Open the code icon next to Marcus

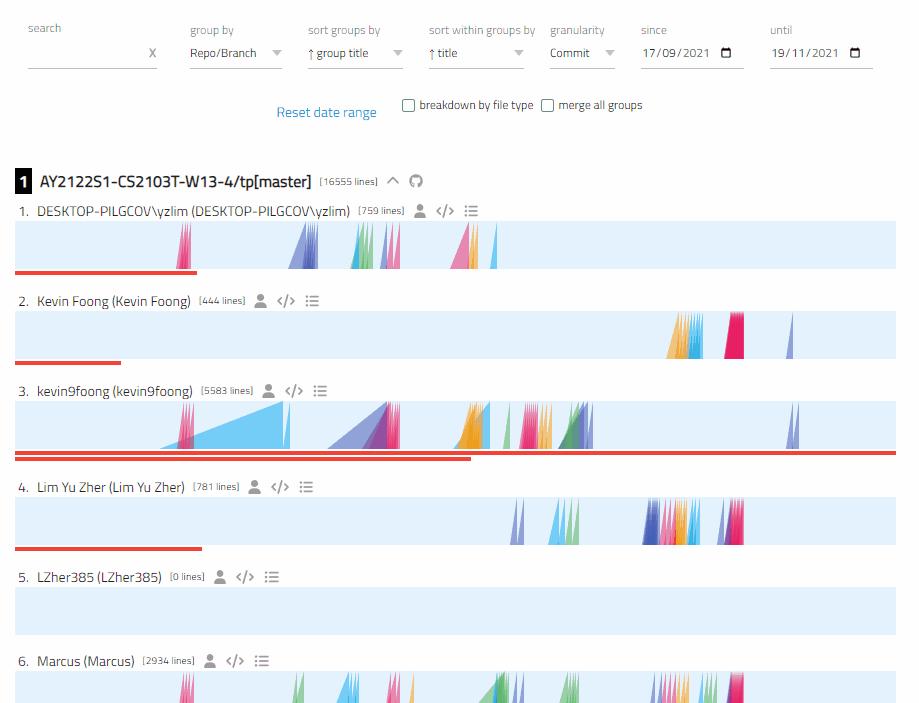coord(233,660)
